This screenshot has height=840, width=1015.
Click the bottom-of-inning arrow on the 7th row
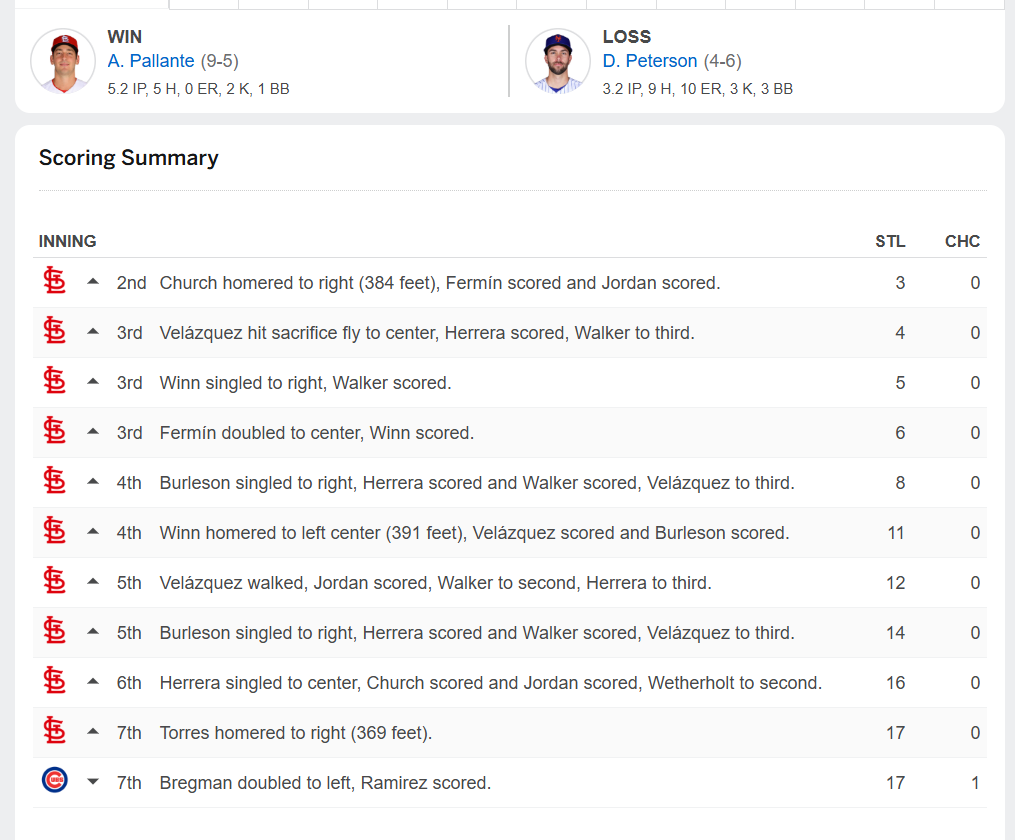click(x=93, y=782)
